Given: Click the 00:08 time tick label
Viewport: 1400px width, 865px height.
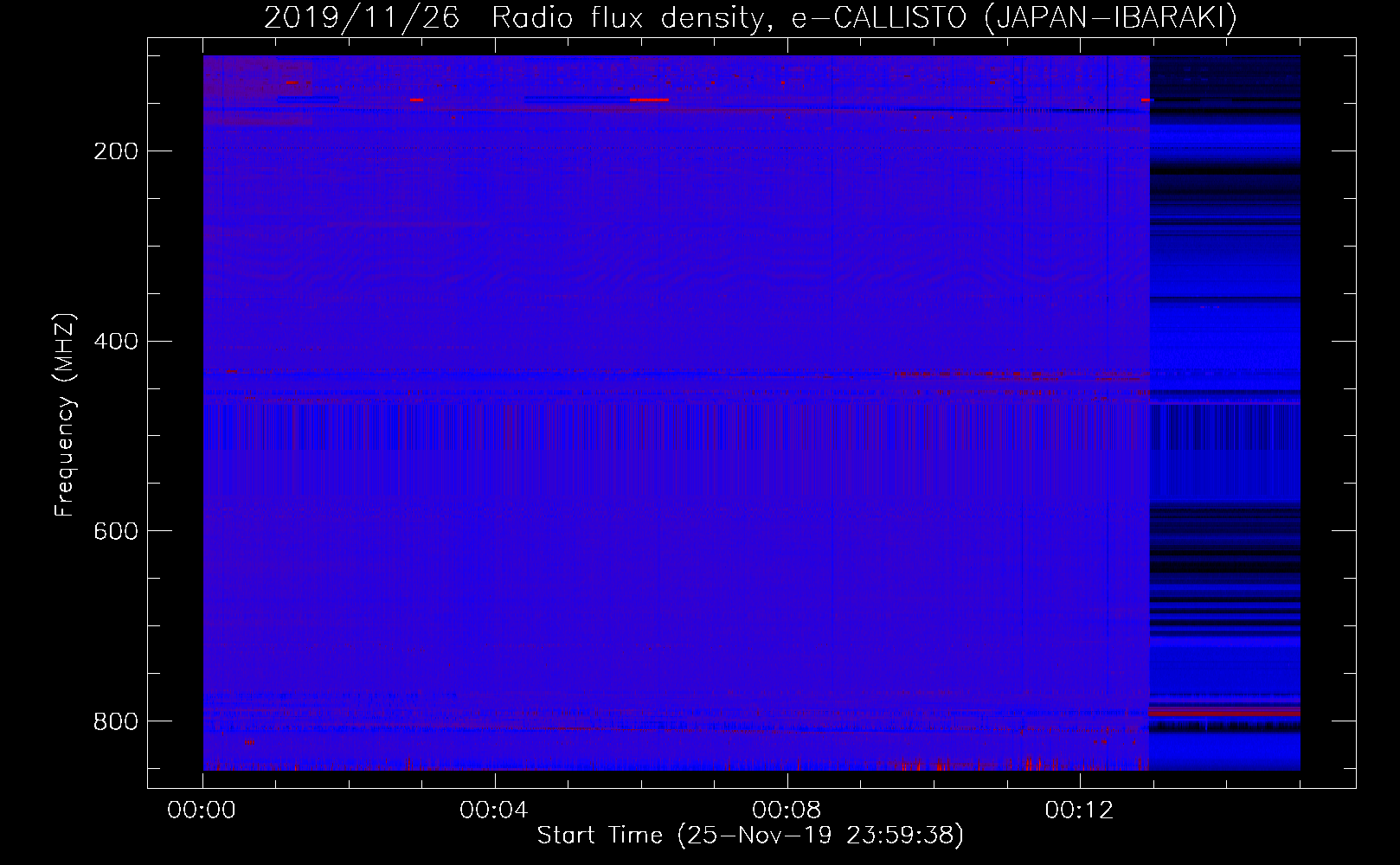Looking at the screenshot, I should 787,810.
